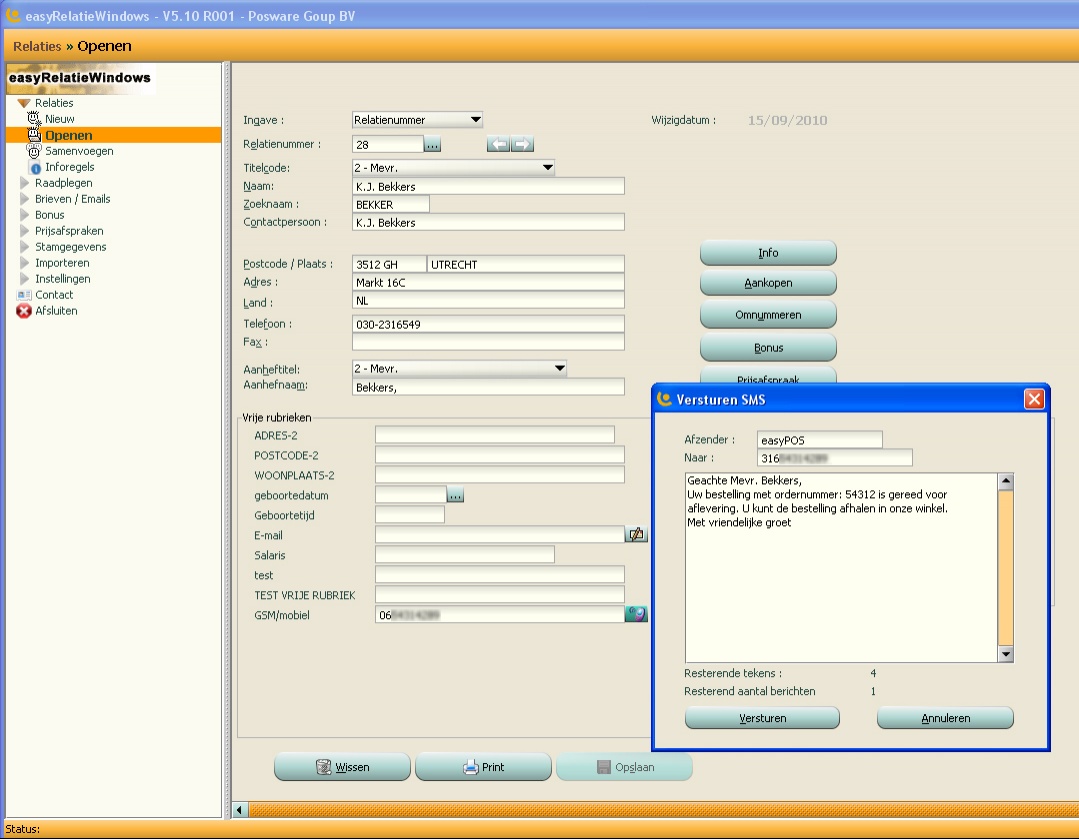This screenshot has height=839, width=1079.
Task: Click the Opslaan button
Action: [624, 767]
